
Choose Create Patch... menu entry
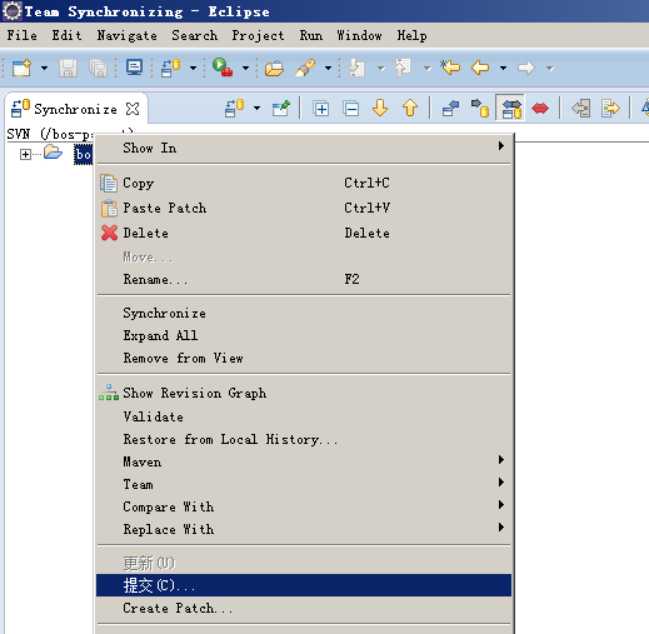[304, 608]
